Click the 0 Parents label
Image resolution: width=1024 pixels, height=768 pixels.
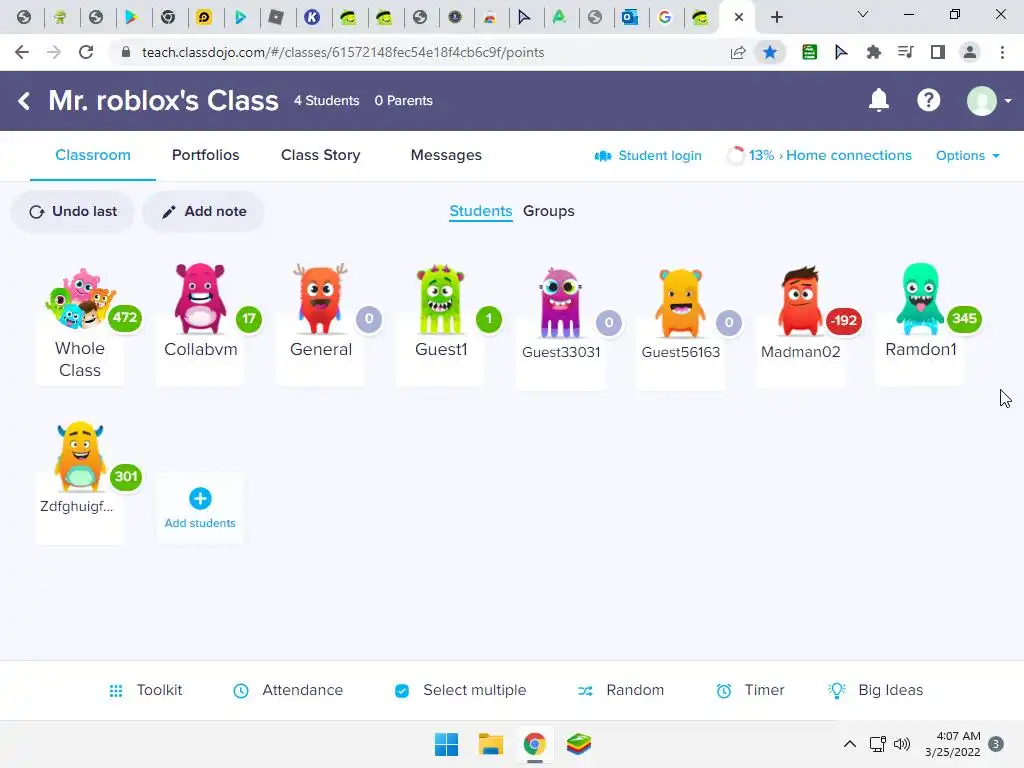pyautogui.click(x=404, y=101)
